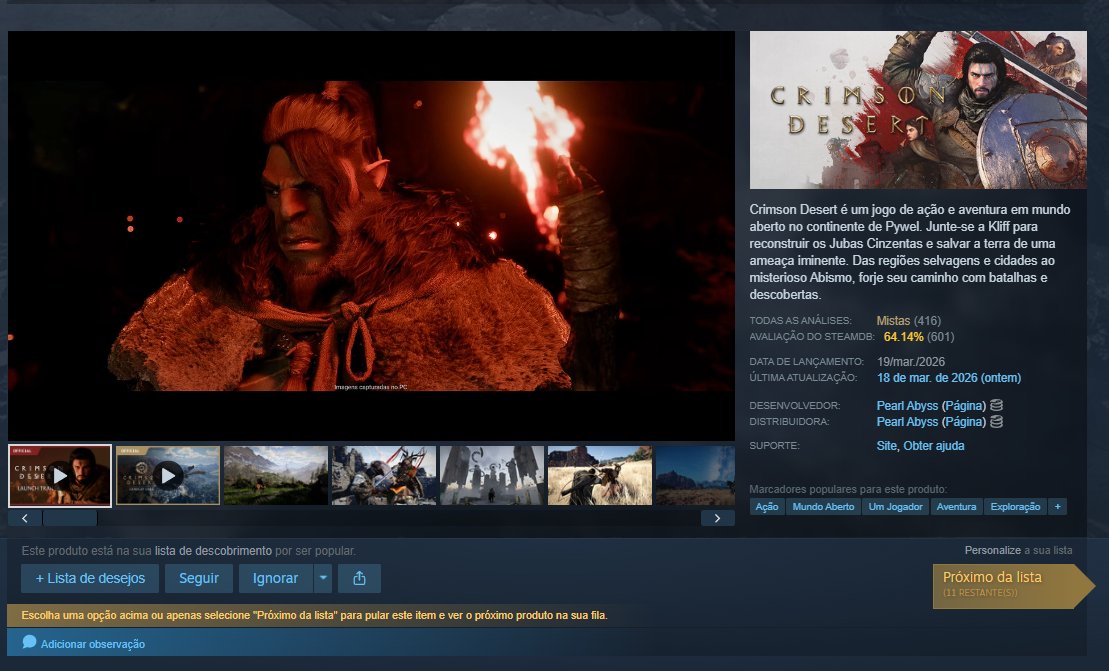Click the plus button to add tags

1057,507
